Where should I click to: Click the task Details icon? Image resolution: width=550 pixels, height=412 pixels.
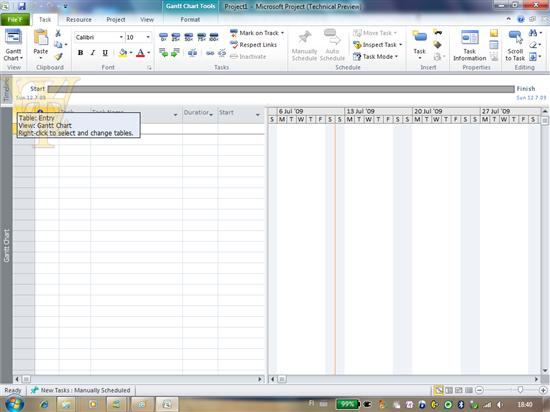pyautogui.click(x=494, y=45)
